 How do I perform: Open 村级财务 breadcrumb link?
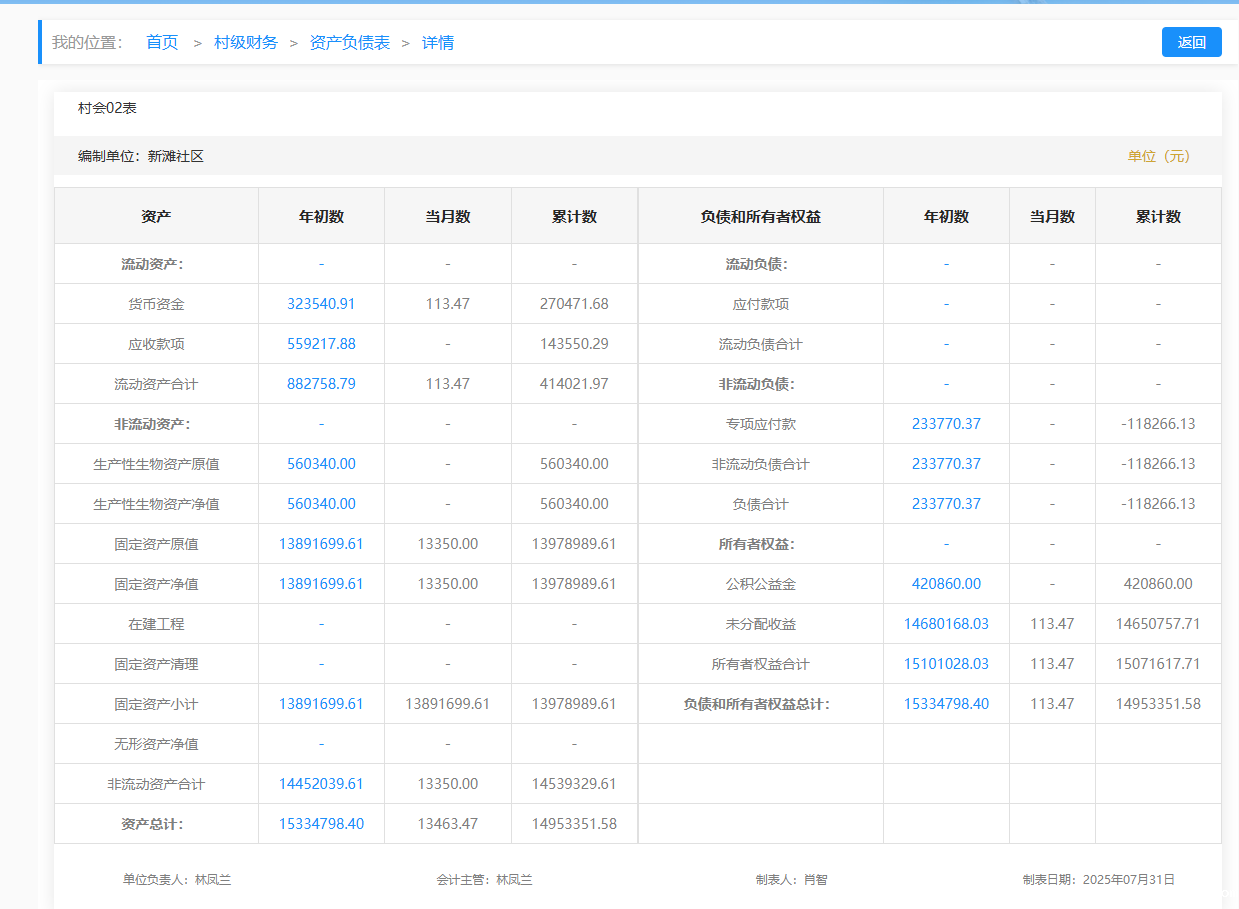coord(246,42)
